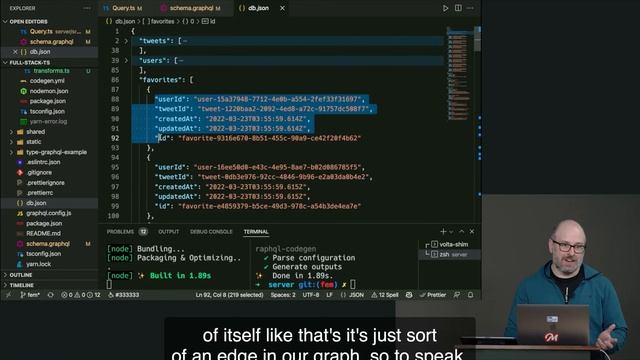Switch to the Query.ts tab
This screenshot has height=360, width=640.
point(122,8)
